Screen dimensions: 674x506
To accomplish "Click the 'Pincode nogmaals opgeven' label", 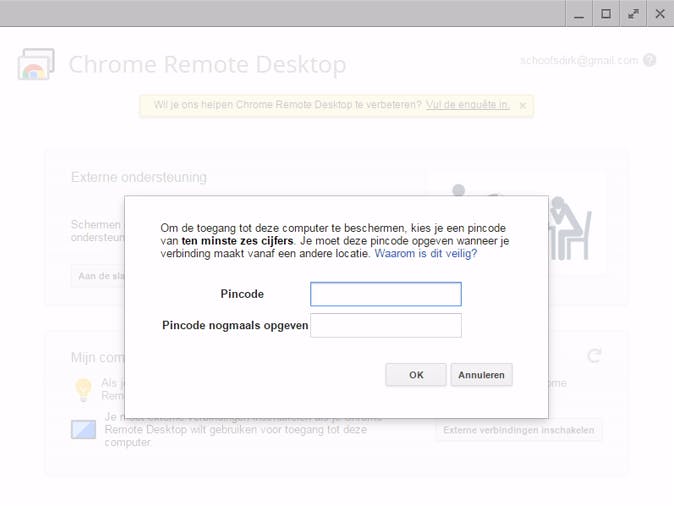I will coord(235,325).
